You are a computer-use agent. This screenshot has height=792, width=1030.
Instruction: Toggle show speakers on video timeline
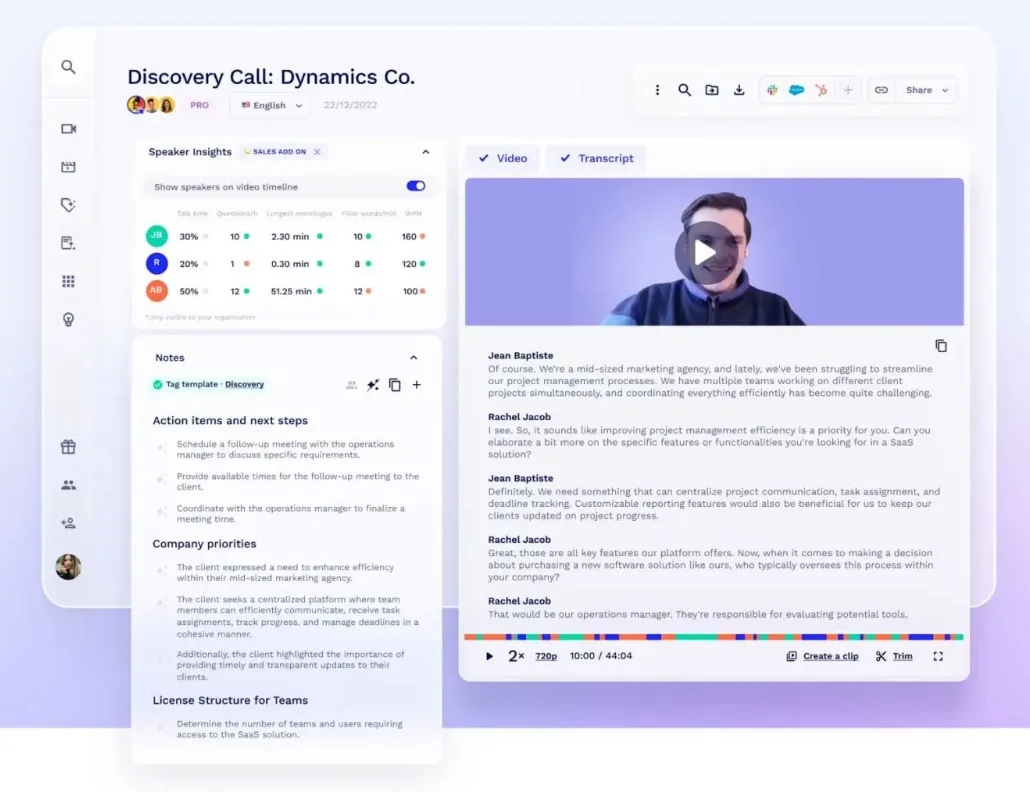click(416, 186)
